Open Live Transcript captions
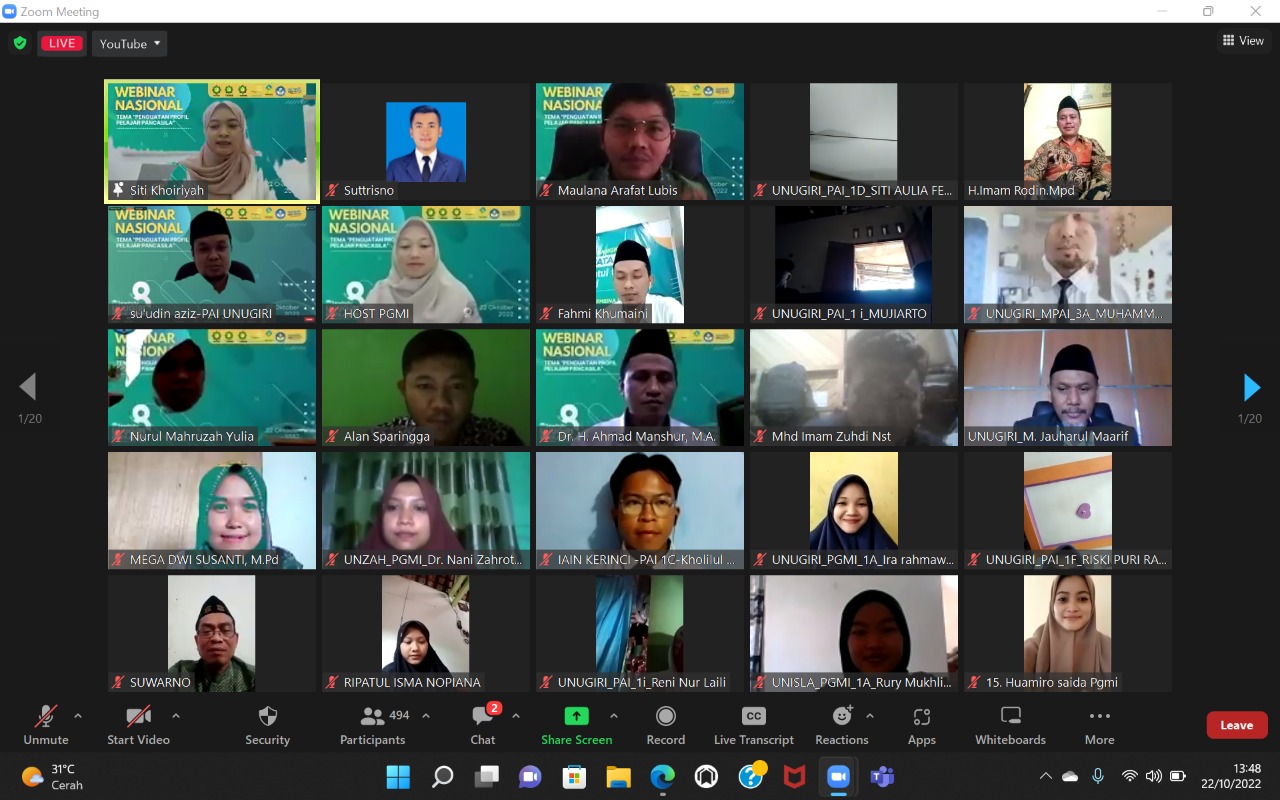Screen dimensions: 1280x800 (x=753, y=717)
